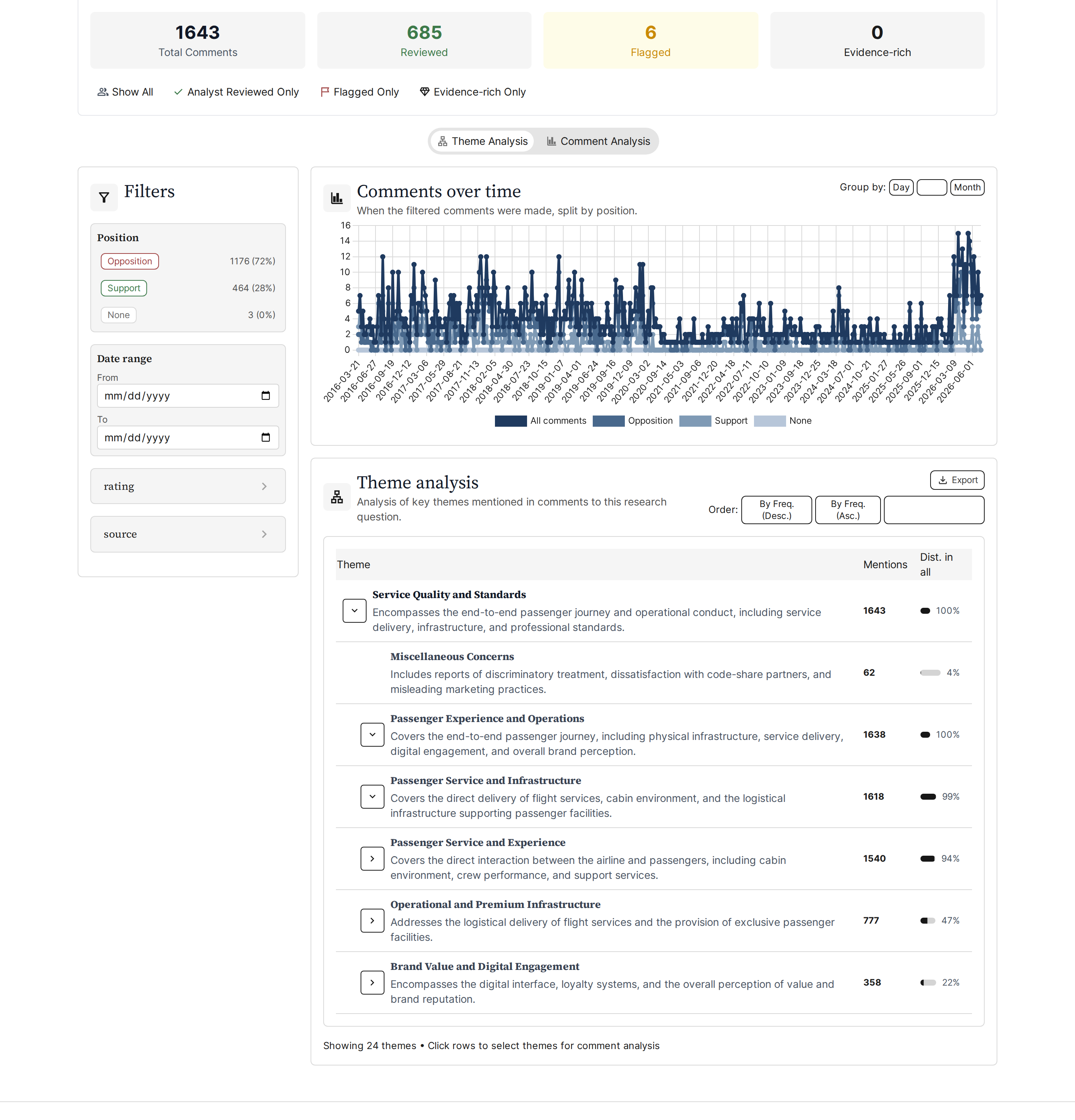
Task: Order themes By Freq. (Desc.)
Action: click(x=776, y=510)
